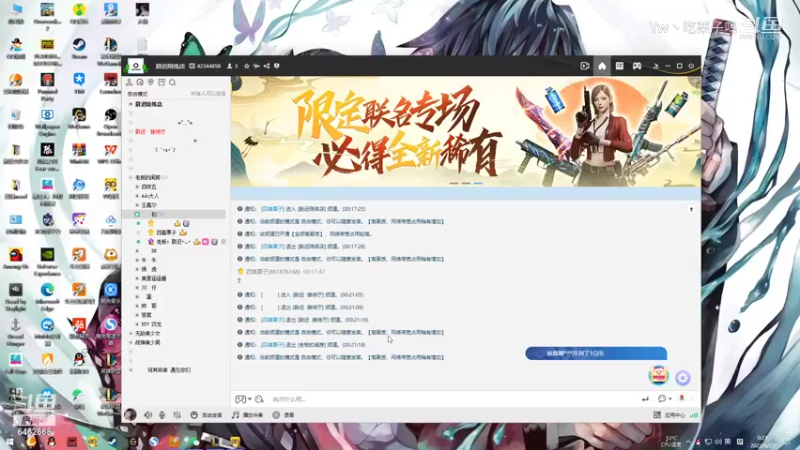800x450 pixels.
Task: Open the 应用中心 app center
Action: click(669, 415)
